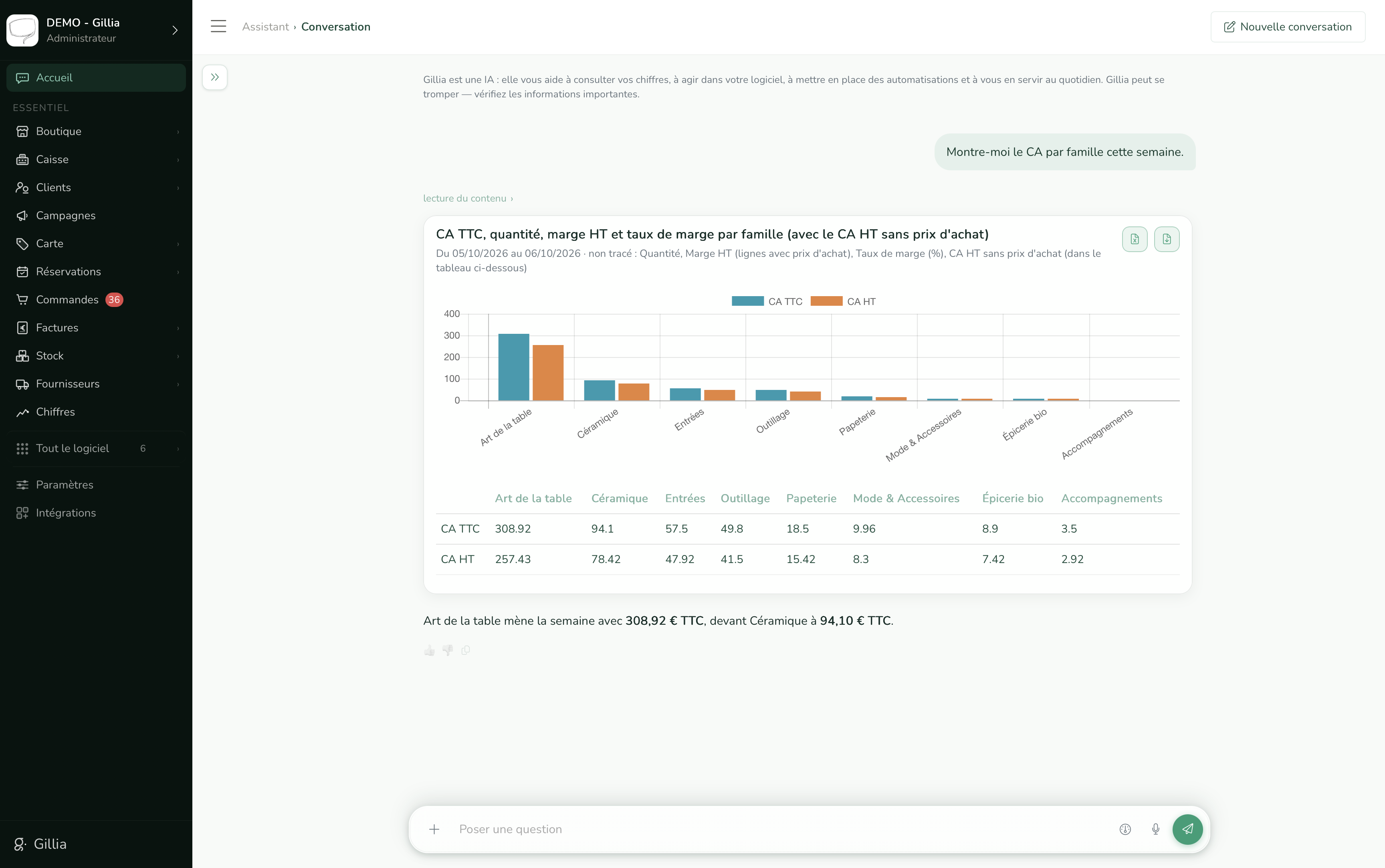Start a Nouvelle conversation
The image size is (1385, 868).
point(1288,26)
